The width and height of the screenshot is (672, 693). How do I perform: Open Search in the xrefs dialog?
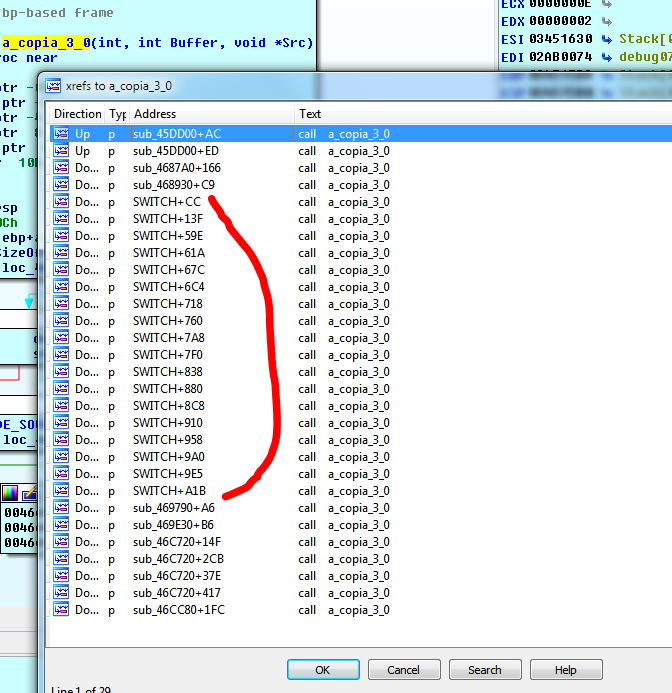point(485,670)
